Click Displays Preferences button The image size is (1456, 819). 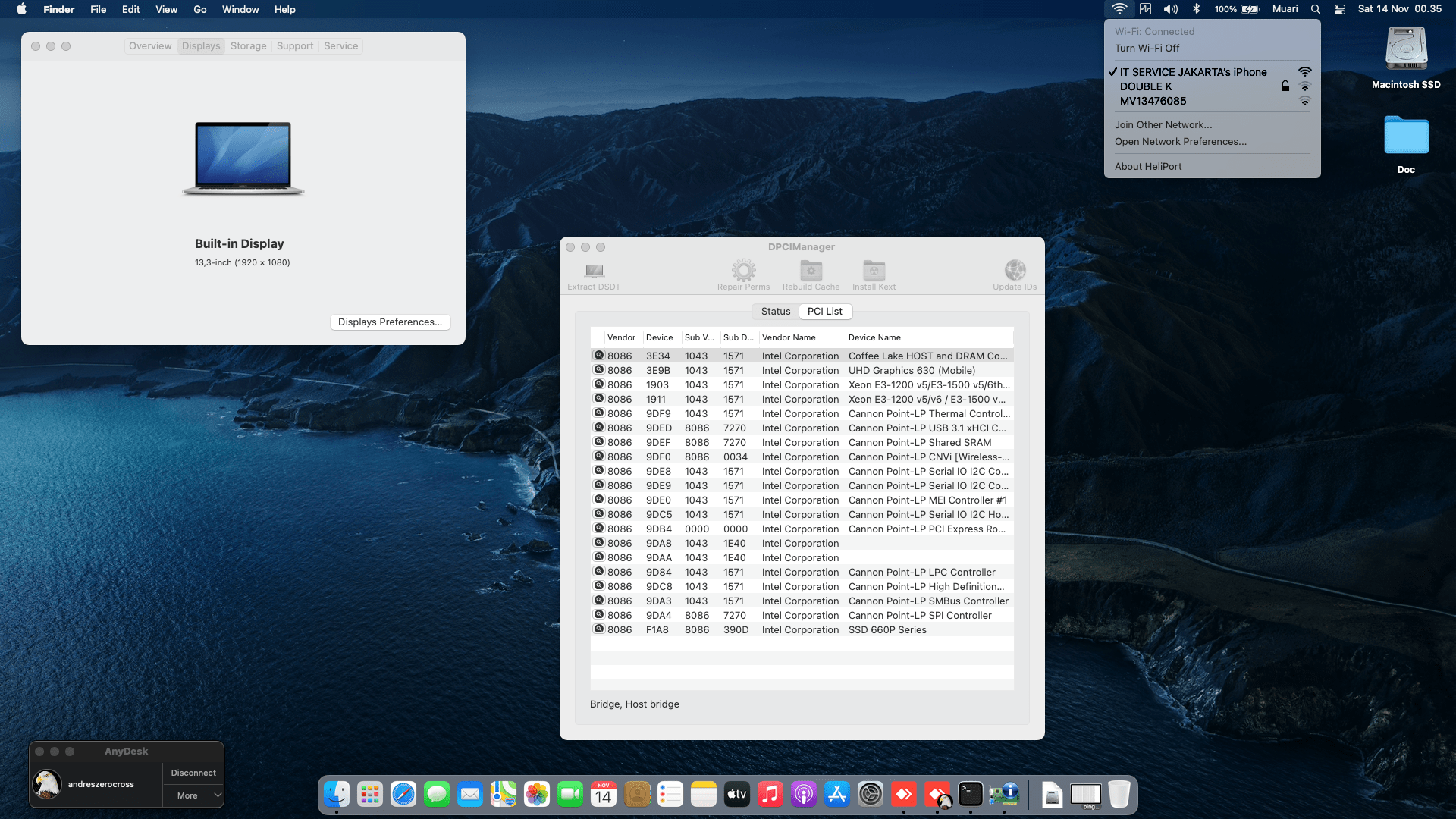coord(390,322)
